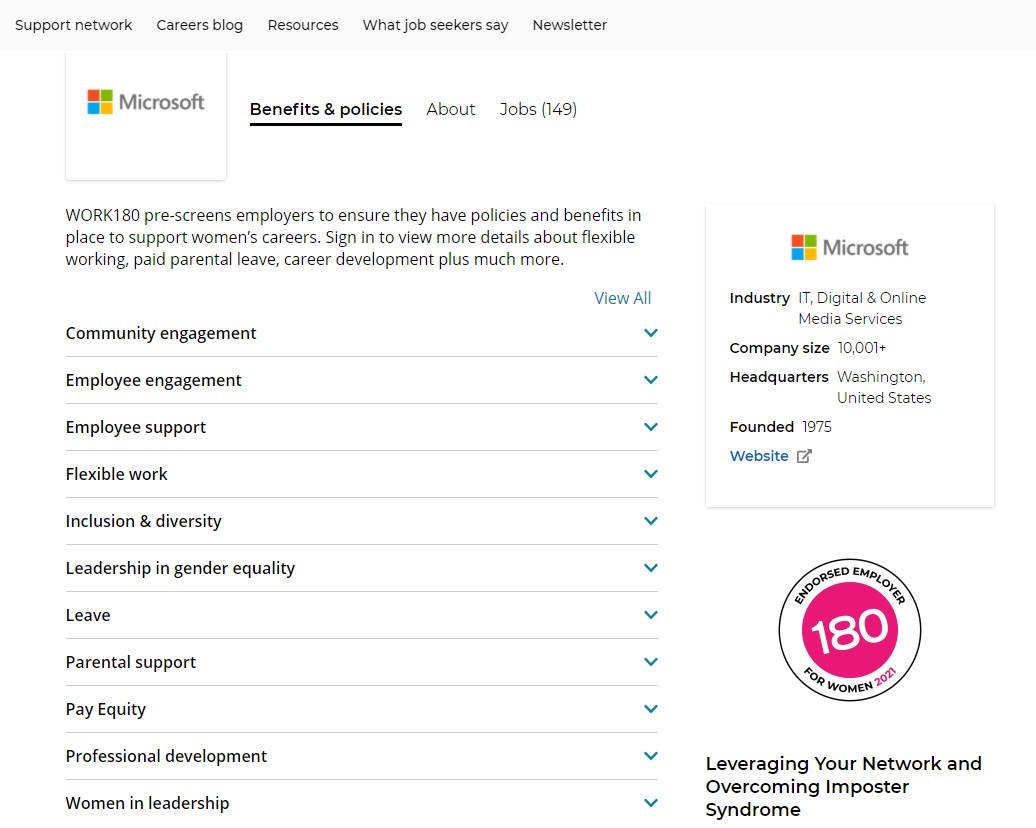Viewport: 1036px width, 828px height.
Task: Select the Benefits & policies tab
Action: pyautogui.click(x=326, y=110)
